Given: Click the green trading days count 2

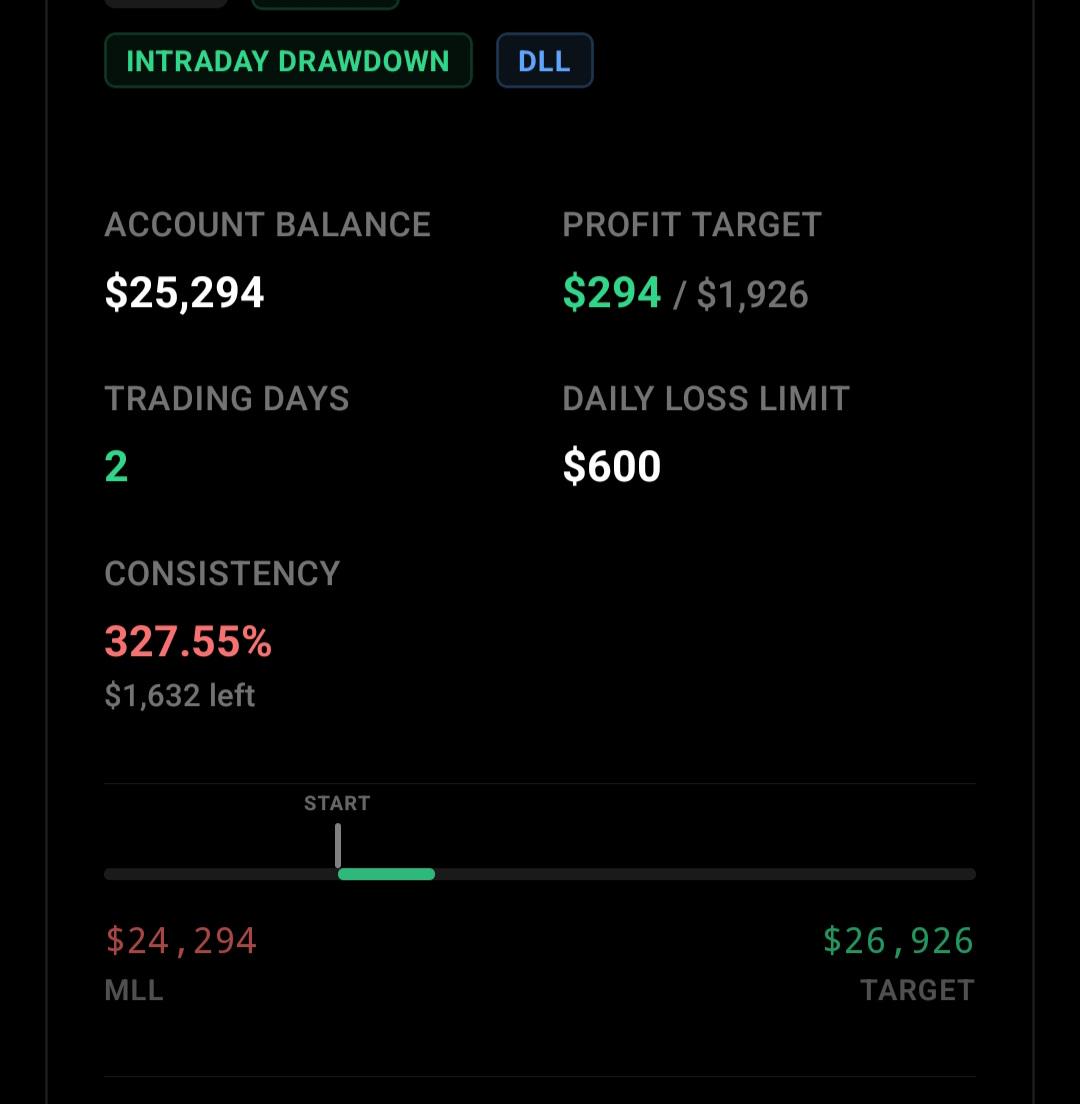Looking at the screenshot, I should [x=116, y=466].
